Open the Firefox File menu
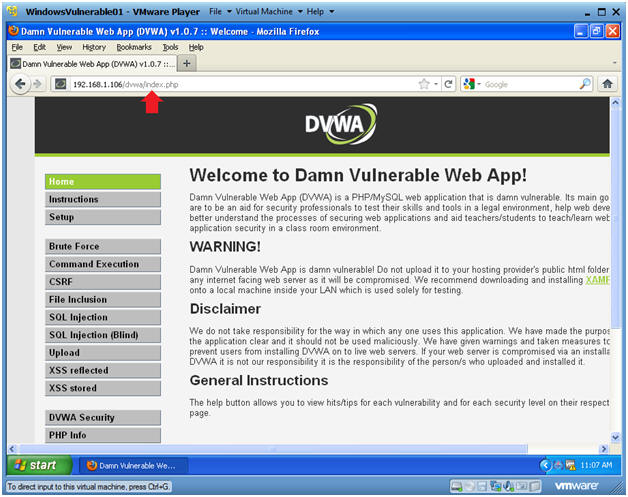 tap(17, 47)
